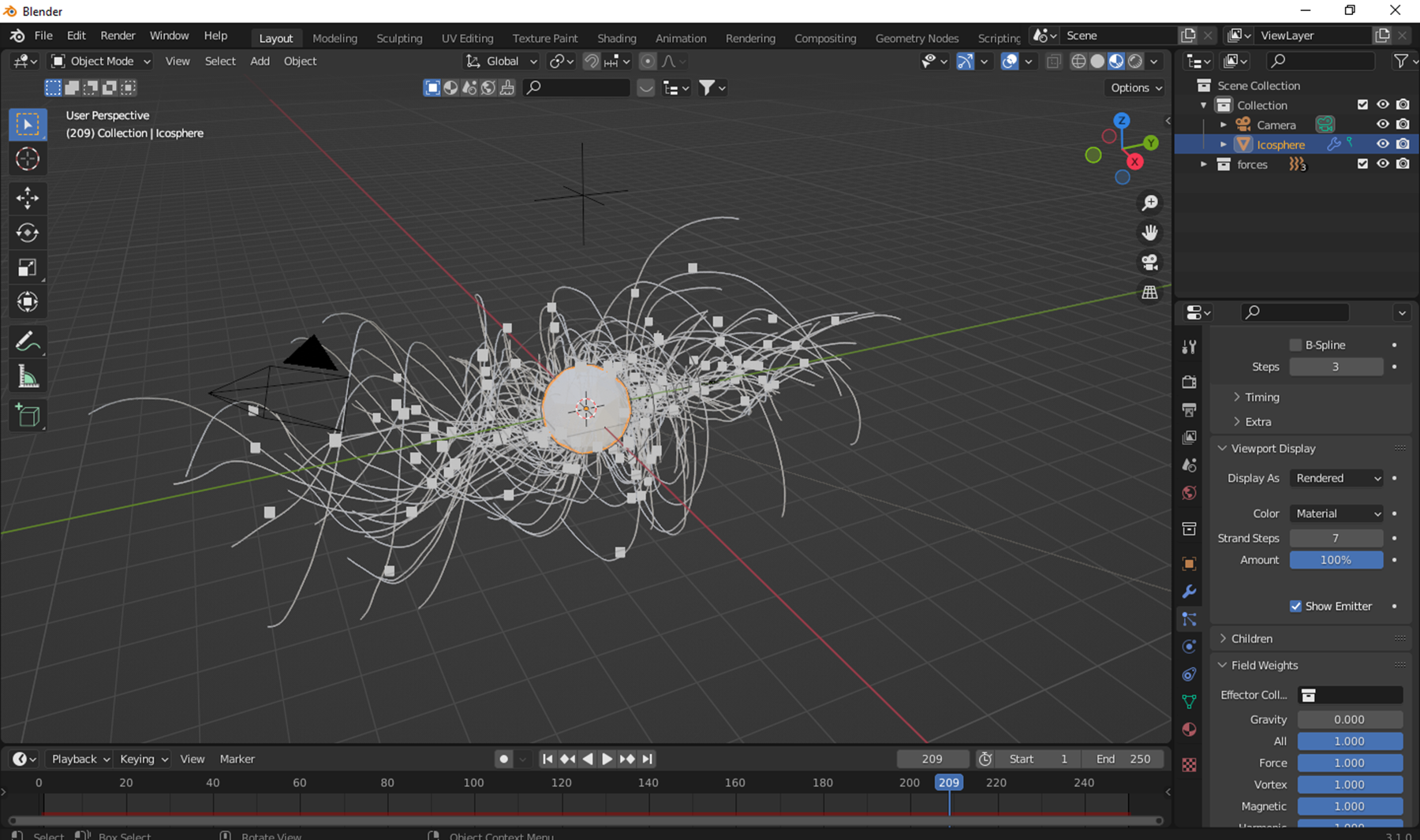Open the Playback popover in timeline
This screenshot has height=840, width=1420.
[80, 759]
